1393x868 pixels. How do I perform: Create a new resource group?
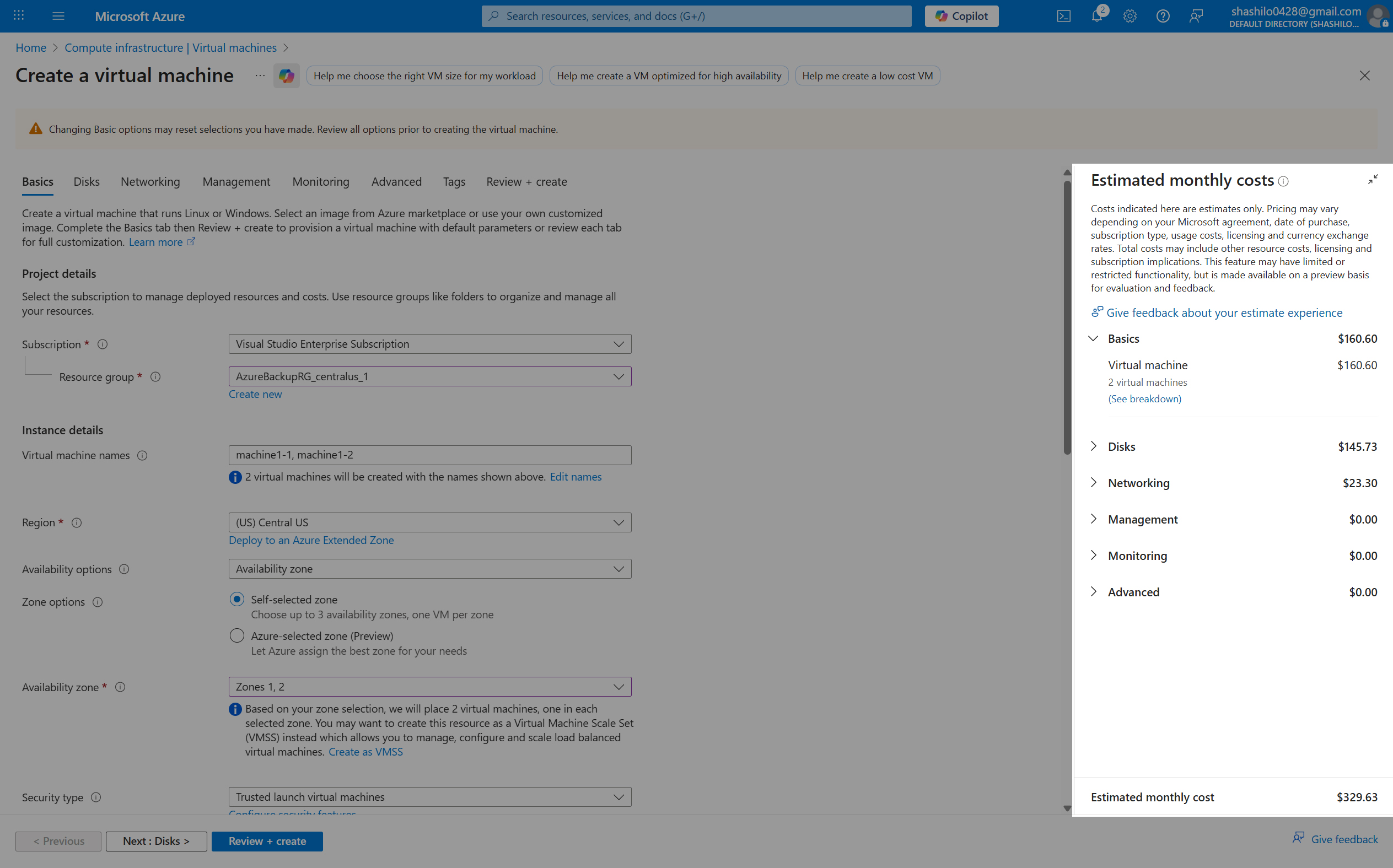pyautogui.click(x=255, y=394)
